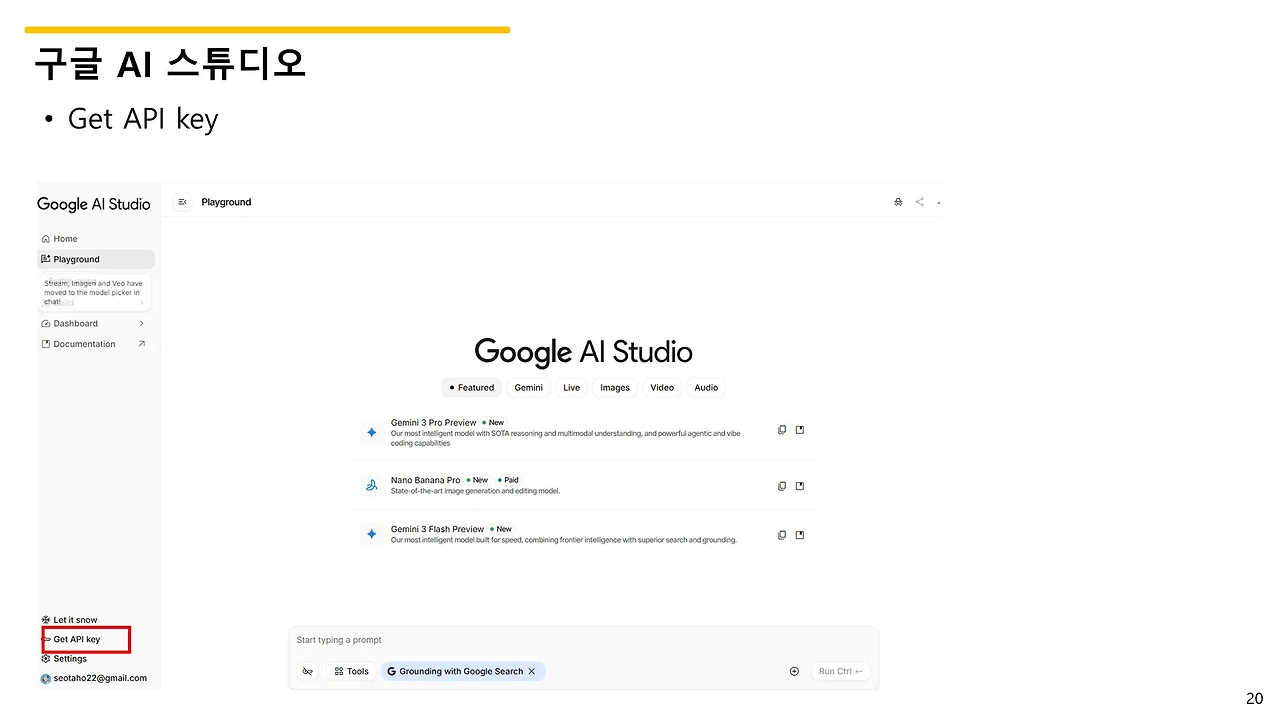This screenshot has width=1280, height=720.
Task: Toggle the Let it snow effect
Action: [x=70, y=620]
